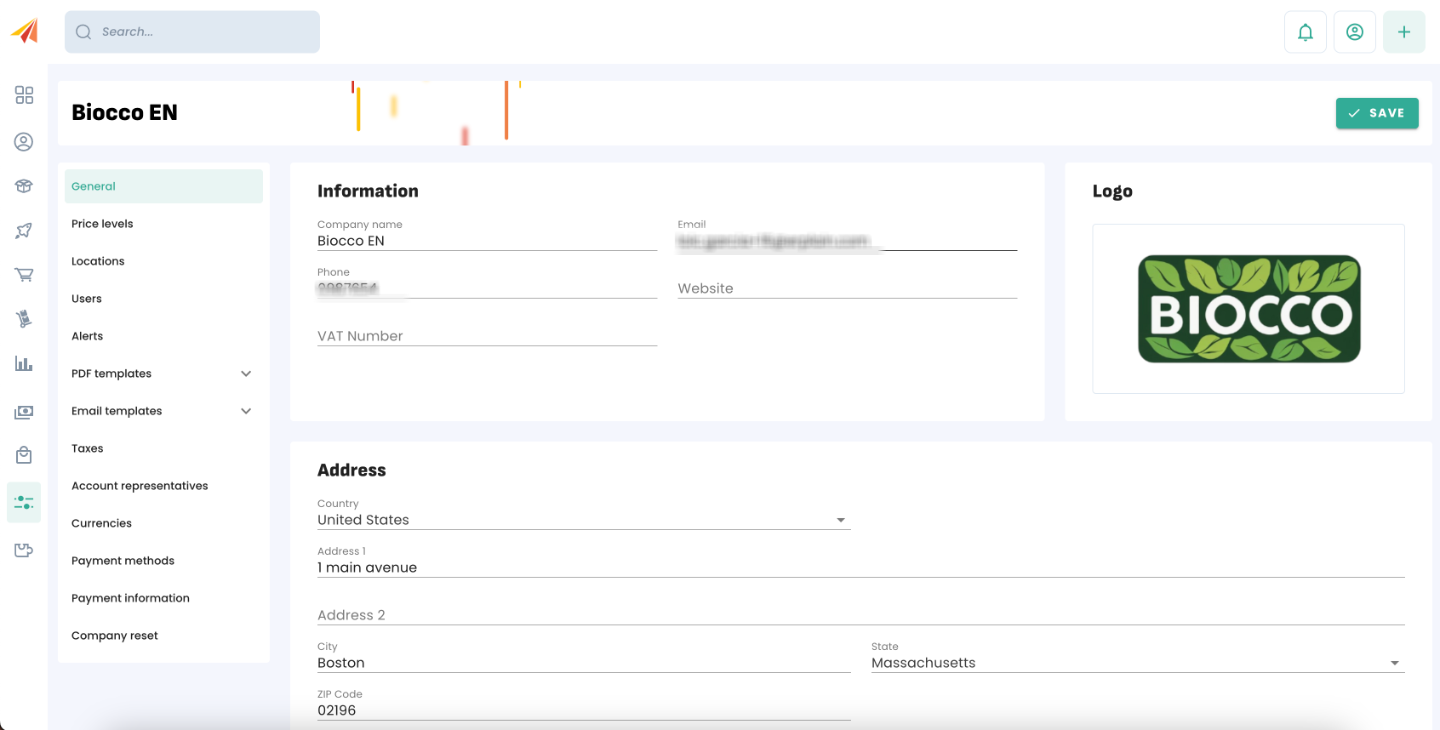1440x730 pixels.
Task: Open the user account icon at top
Action: (1354, 32)
